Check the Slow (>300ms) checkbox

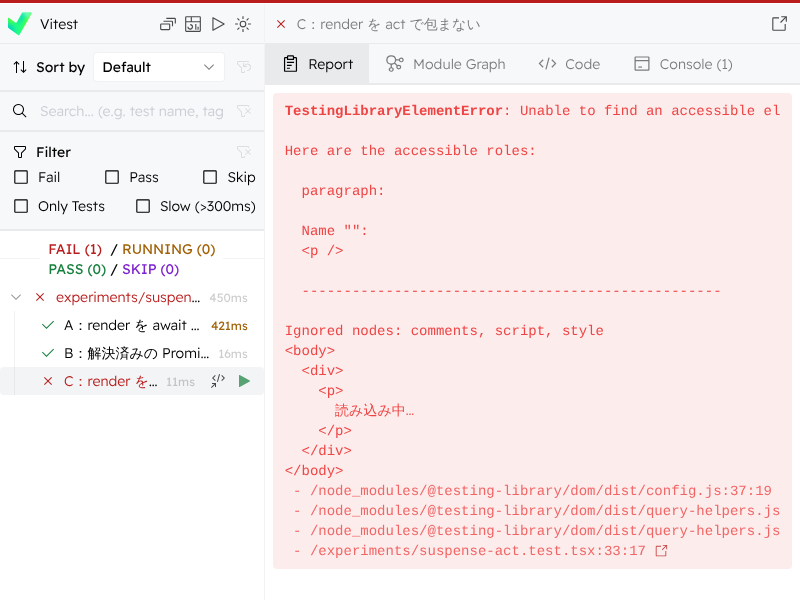143,206
